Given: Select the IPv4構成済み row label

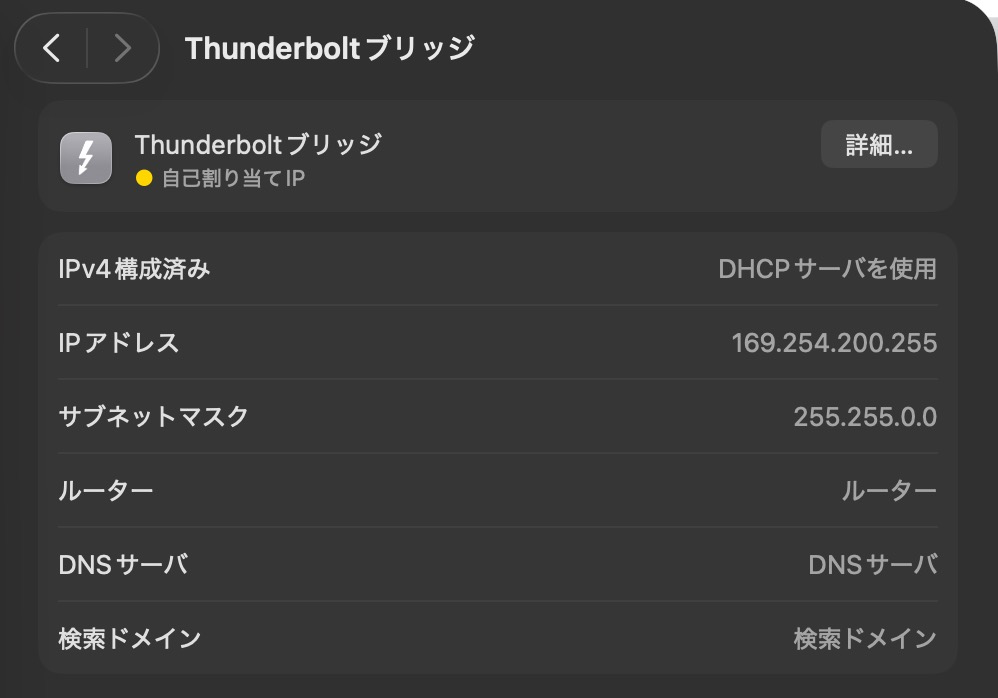Looking at the screenshot, I should pyautogui.click(x=135, y=268).
